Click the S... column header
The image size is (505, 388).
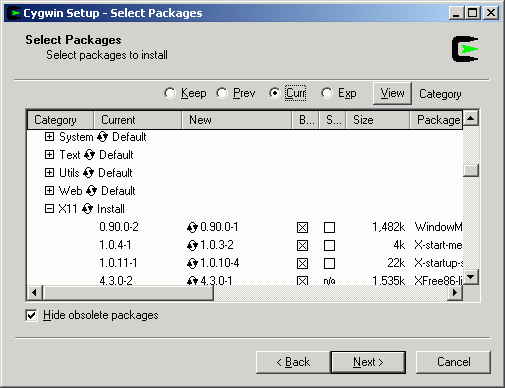click(333, 120)
